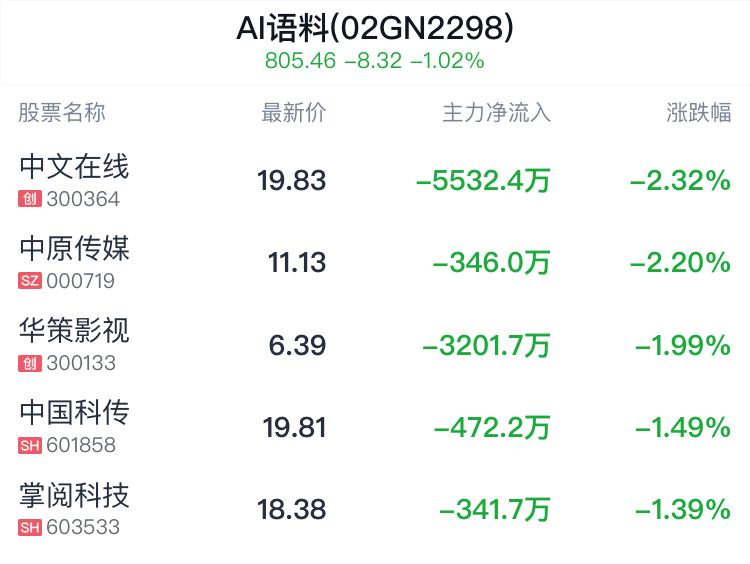Click the index value 805.46
This screenshot has height=564, width=750.
300,61
